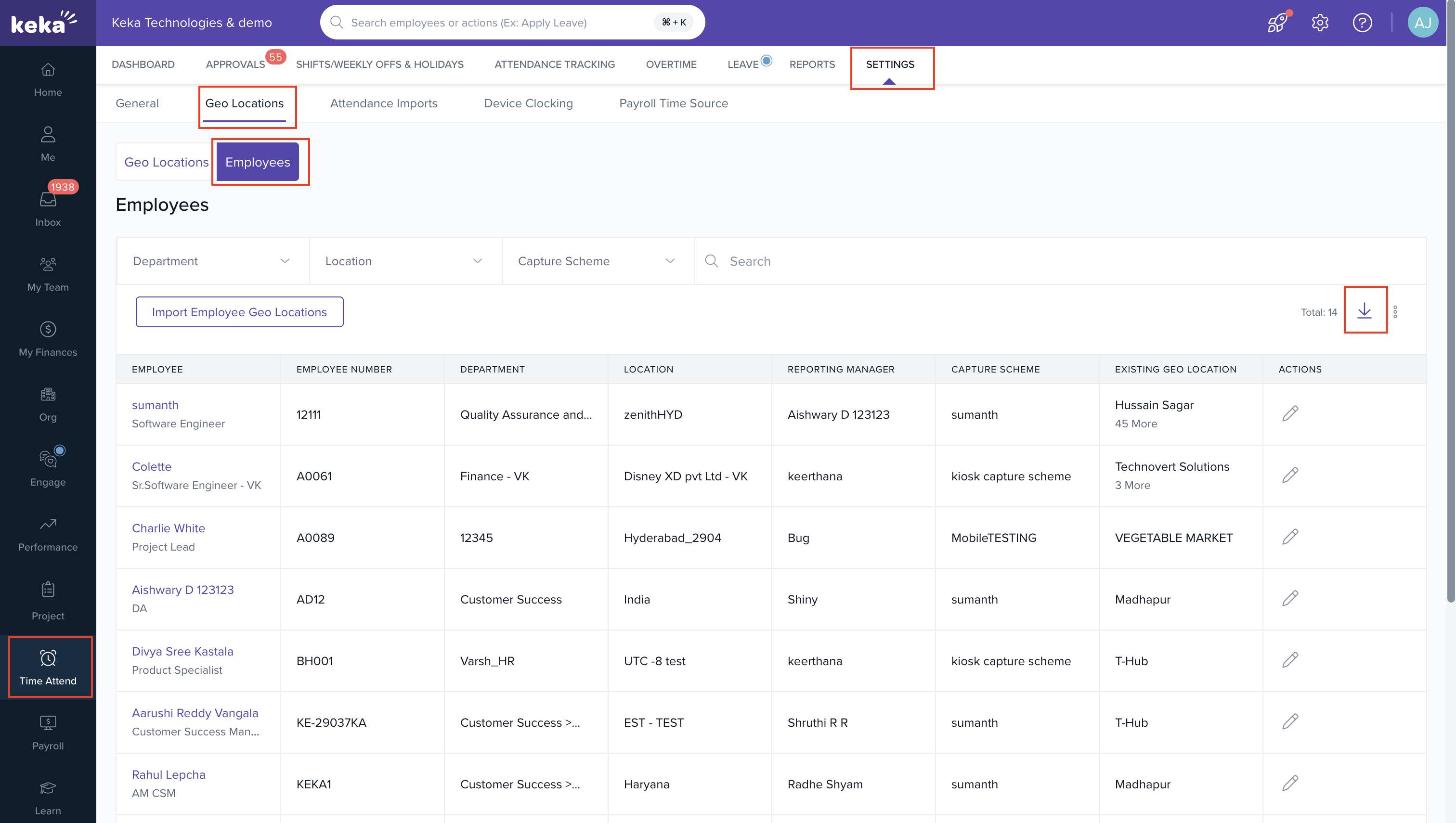Open the Overtime menu tab

pos(671,64)
